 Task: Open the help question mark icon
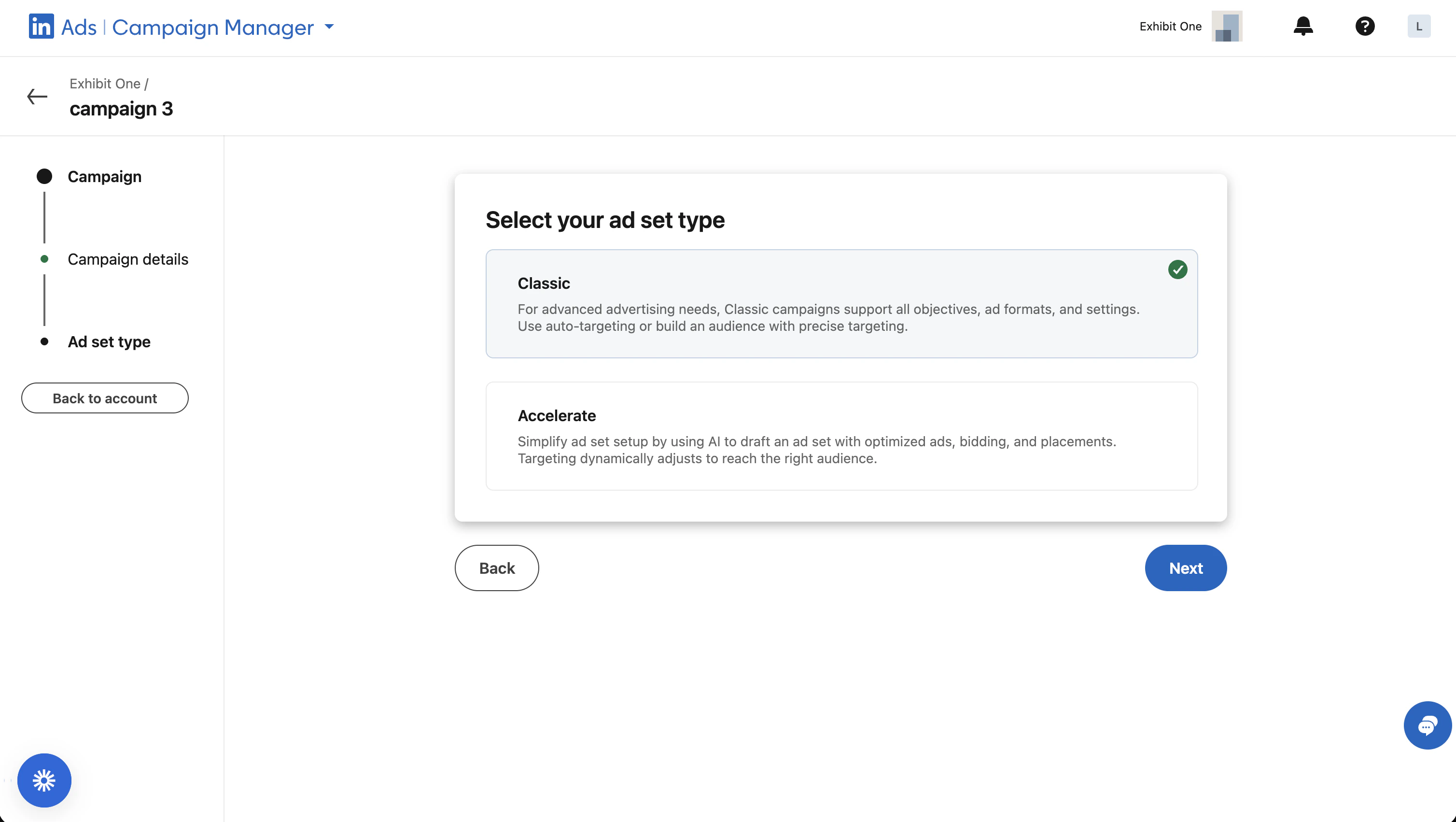point(1364,26)
